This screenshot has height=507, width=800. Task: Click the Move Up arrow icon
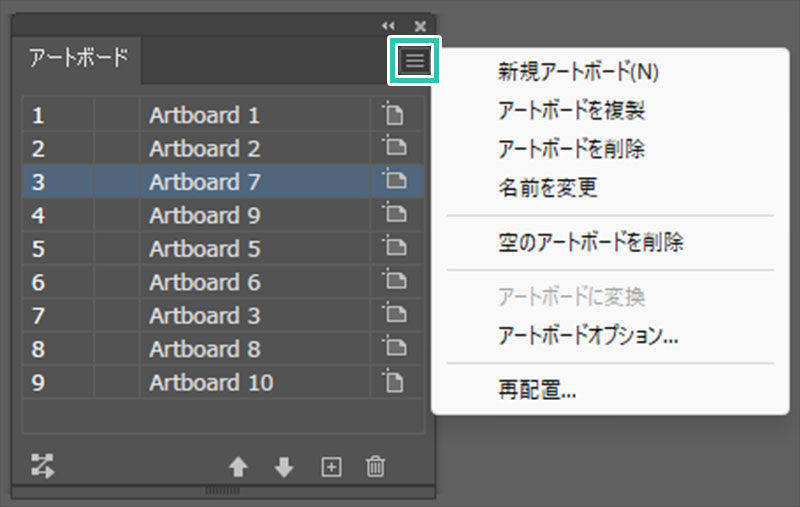tap(238, 466)
